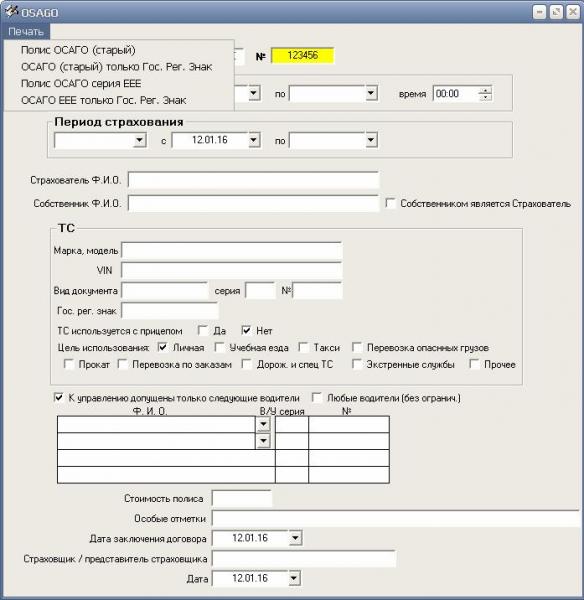Viewport: 584px width, 600px height.
Task: Toggle 'К управлению допущены только следующие водители'
Action: [x=59, y=398]
